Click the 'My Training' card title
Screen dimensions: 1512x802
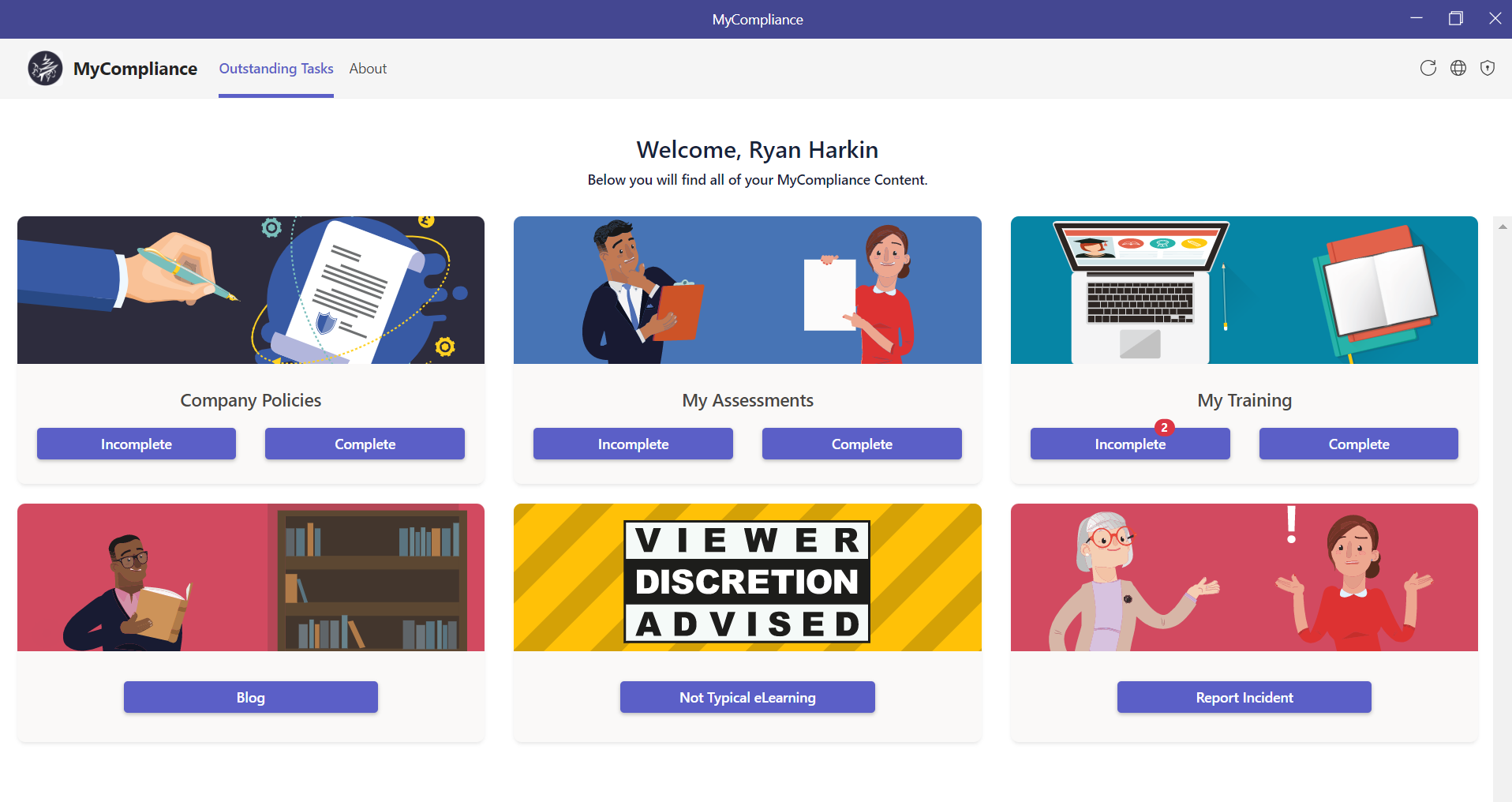pos(1244,400)
